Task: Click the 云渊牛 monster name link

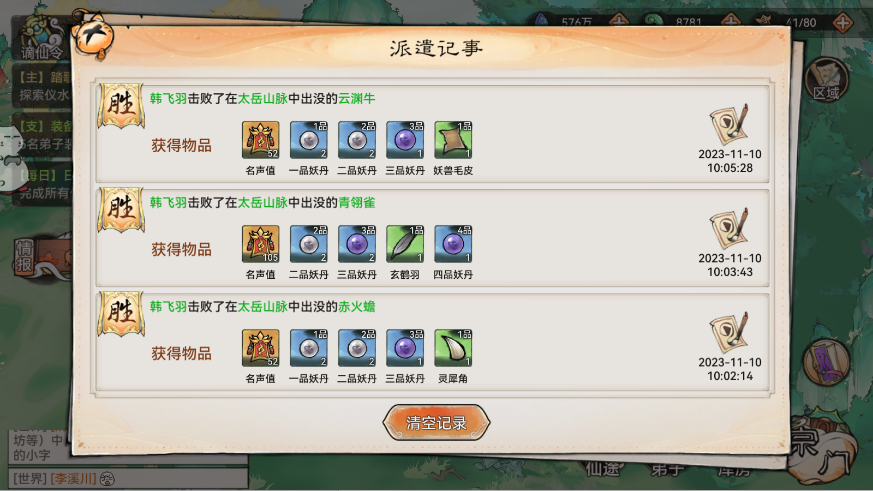Action: tap(357, 99)
